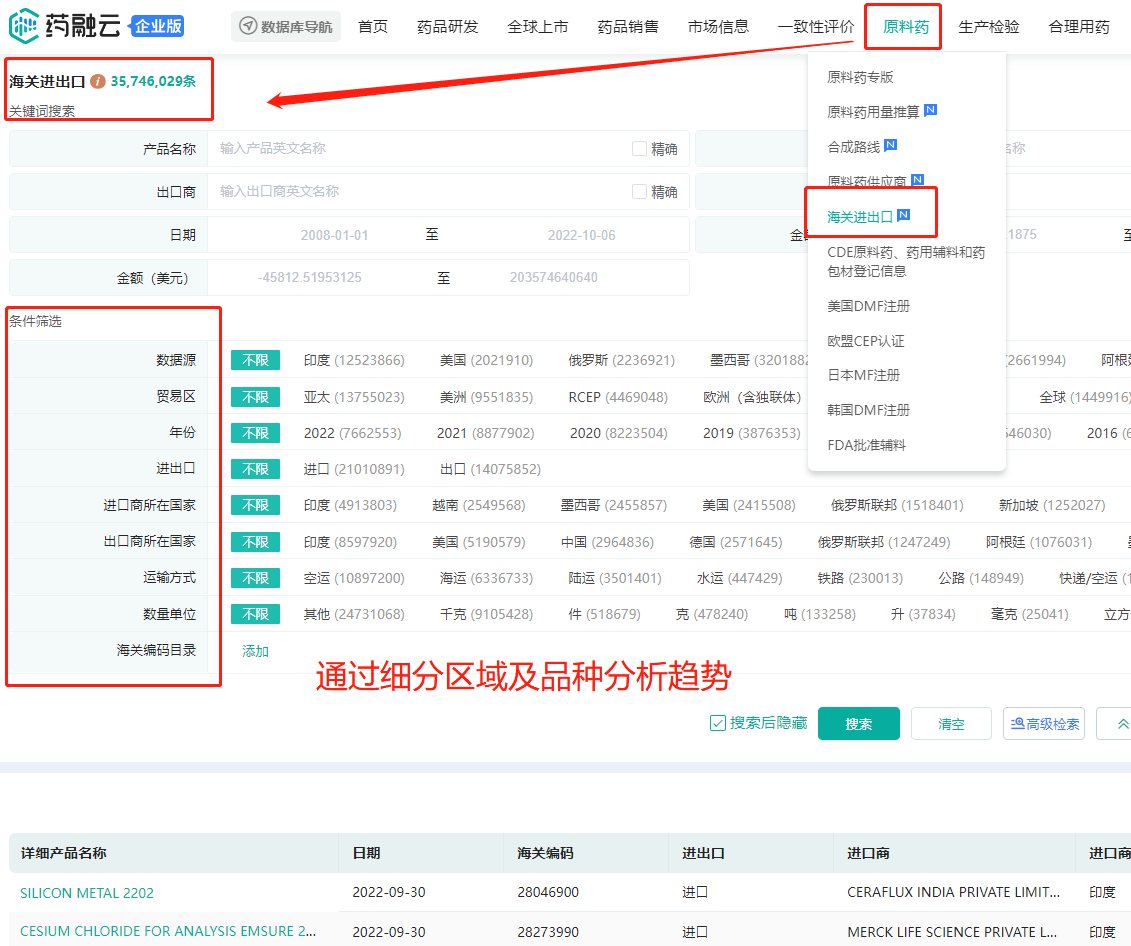The image size is (1131, 946).
Task: Filter 数量单位 by 千克 (9105428)
Action: 487,614
